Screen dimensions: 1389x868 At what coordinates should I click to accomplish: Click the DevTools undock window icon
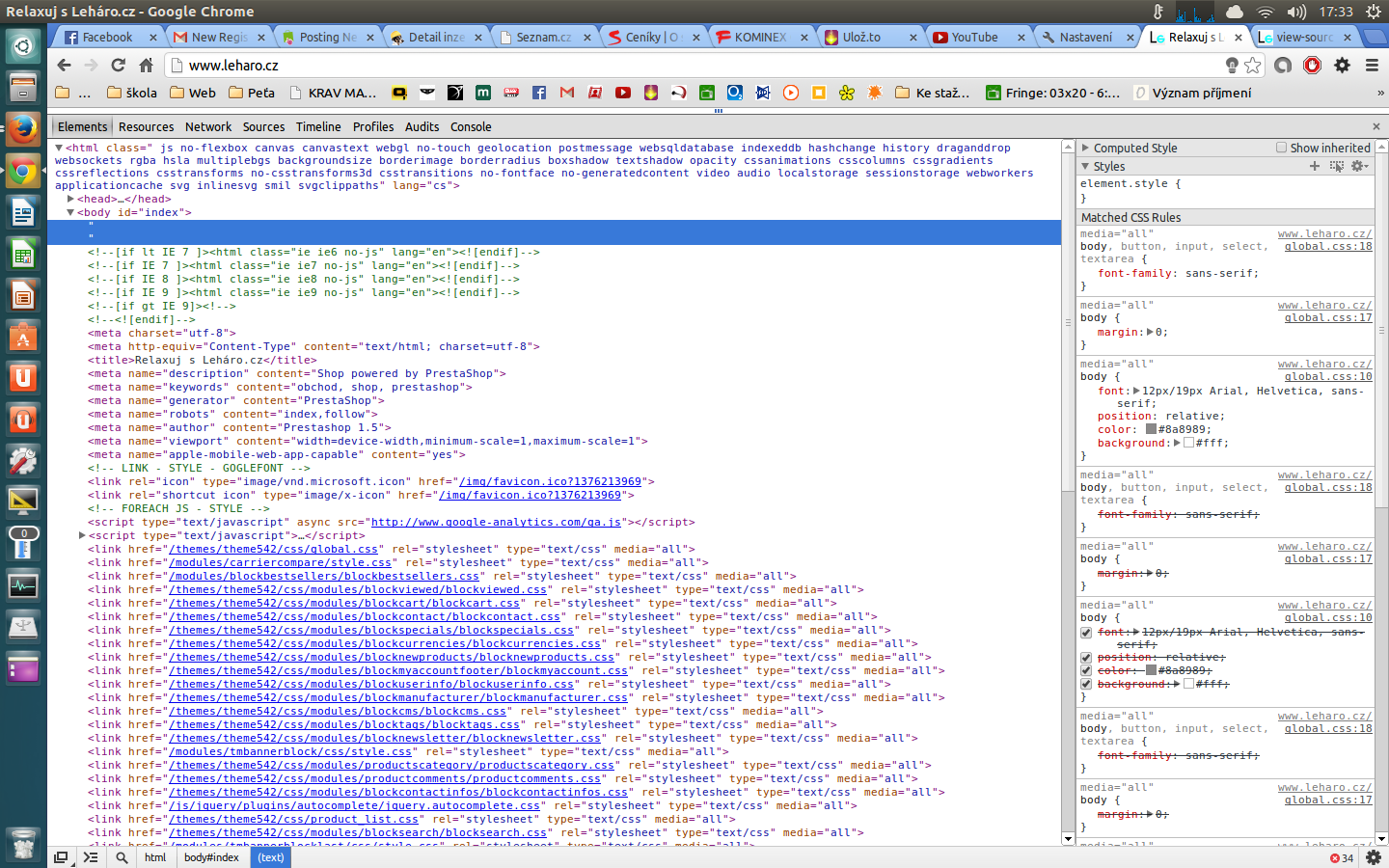point(61,857)
